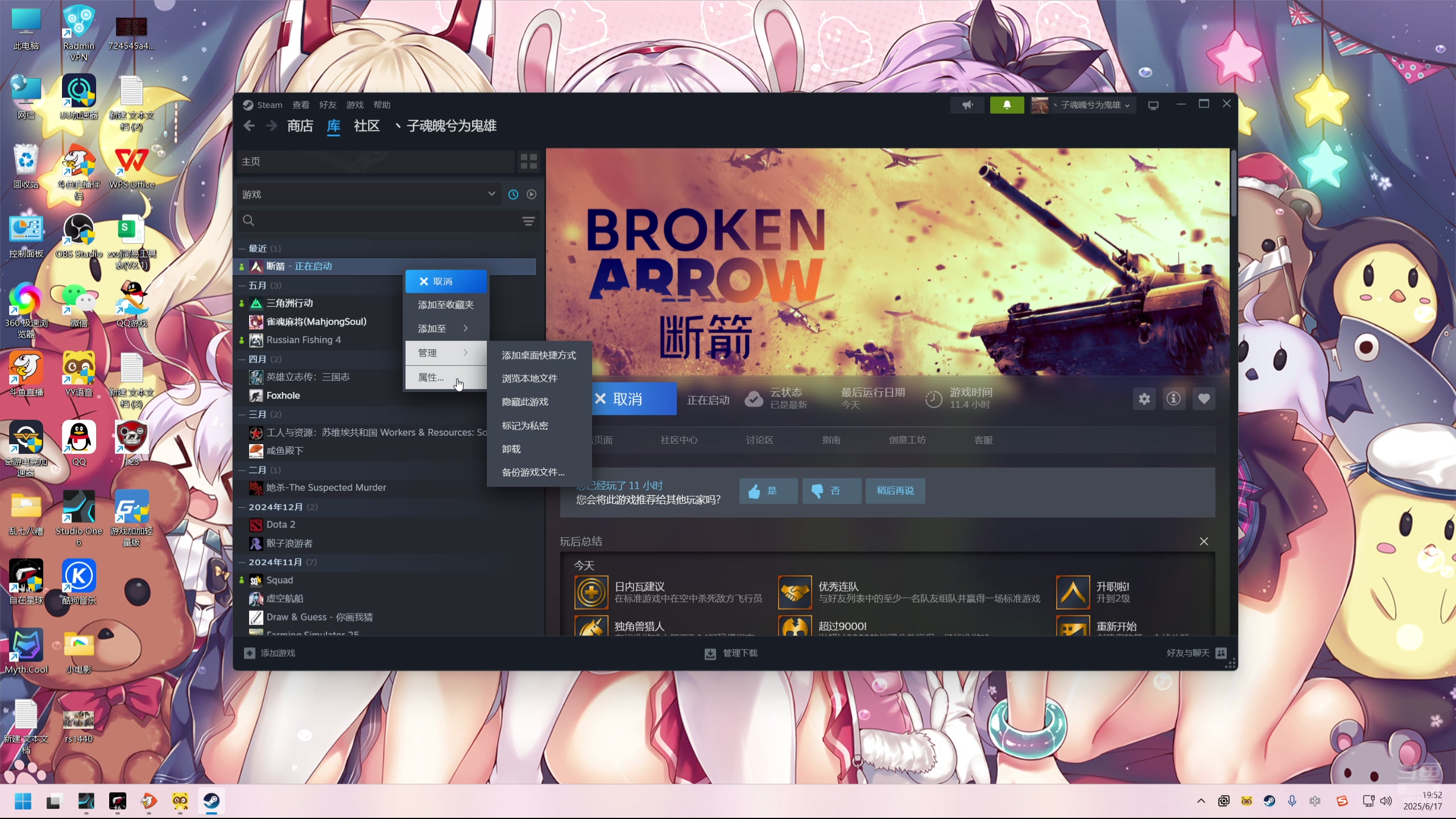Show hidden tray icons chevron
The width and height of the screenshot is (1456, 819).
[1201, 801]
